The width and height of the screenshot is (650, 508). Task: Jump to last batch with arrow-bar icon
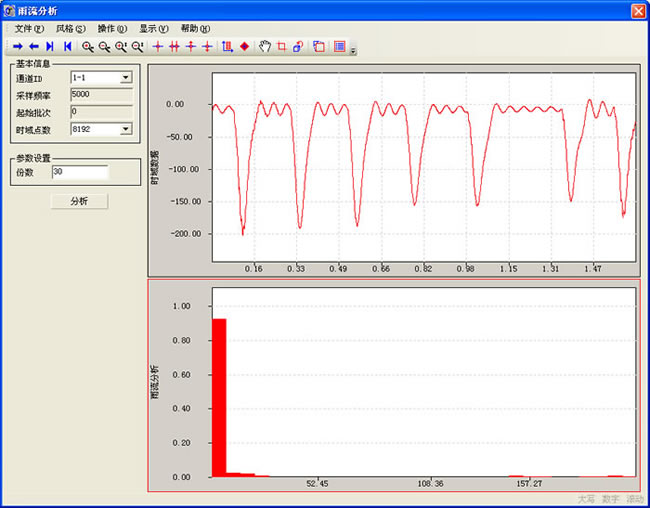(50, 46)
